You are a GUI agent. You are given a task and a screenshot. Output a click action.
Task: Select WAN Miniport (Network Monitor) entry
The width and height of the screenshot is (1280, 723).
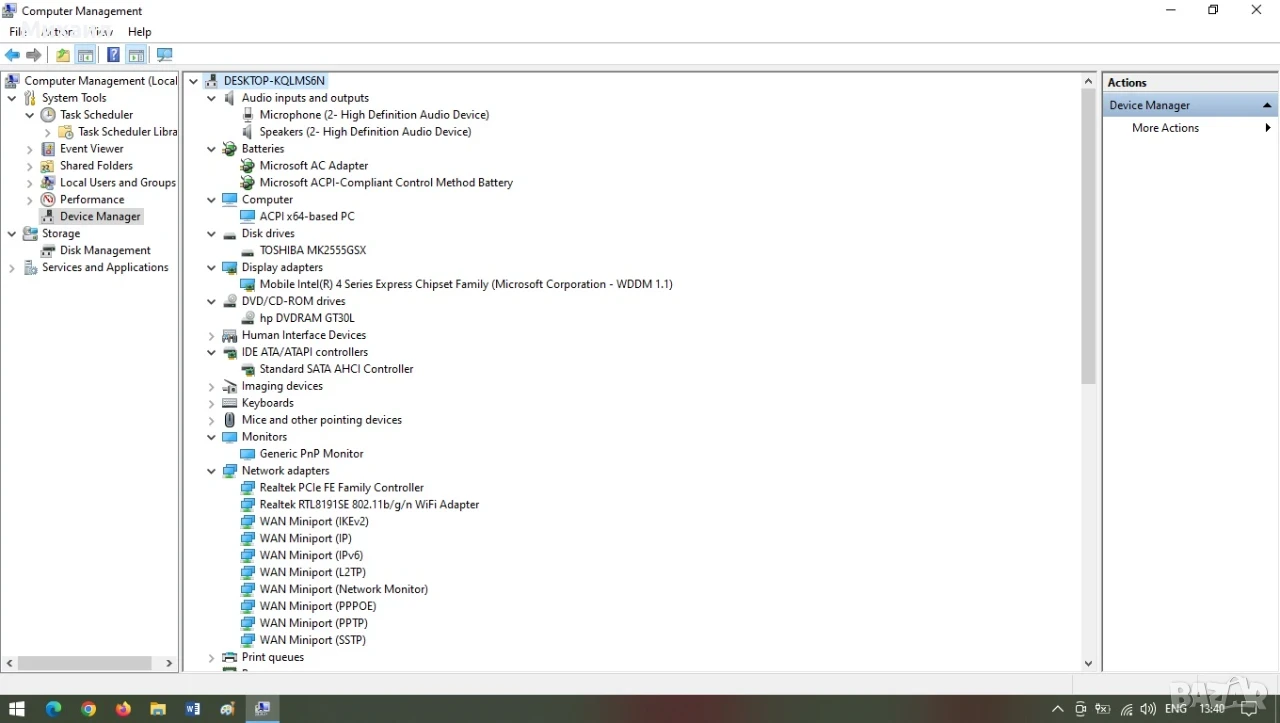(x=344, y=589)
